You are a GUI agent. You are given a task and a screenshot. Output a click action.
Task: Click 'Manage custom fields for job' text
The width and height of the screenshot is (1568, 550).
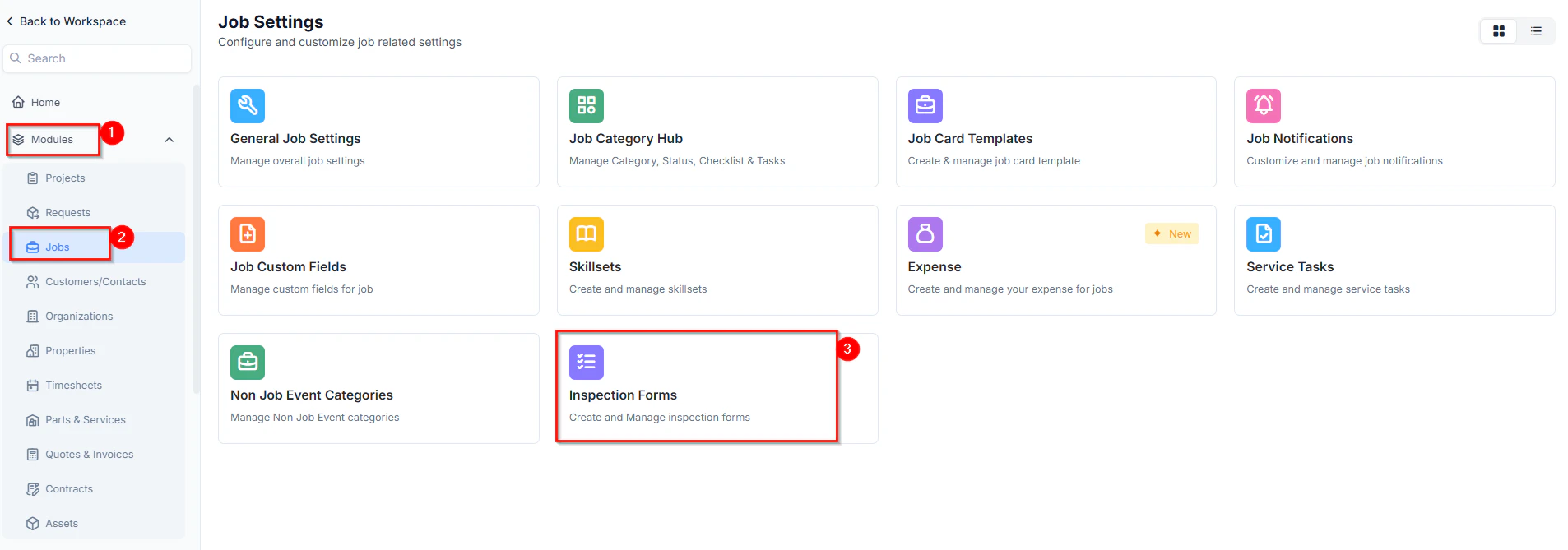[x=302, y=289]
